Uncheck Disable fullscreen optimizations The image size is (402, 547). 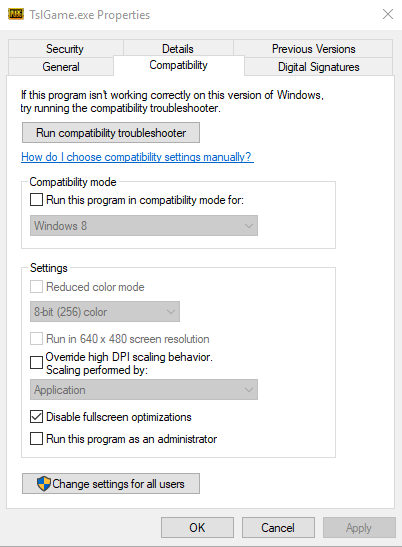pos(36,417)
